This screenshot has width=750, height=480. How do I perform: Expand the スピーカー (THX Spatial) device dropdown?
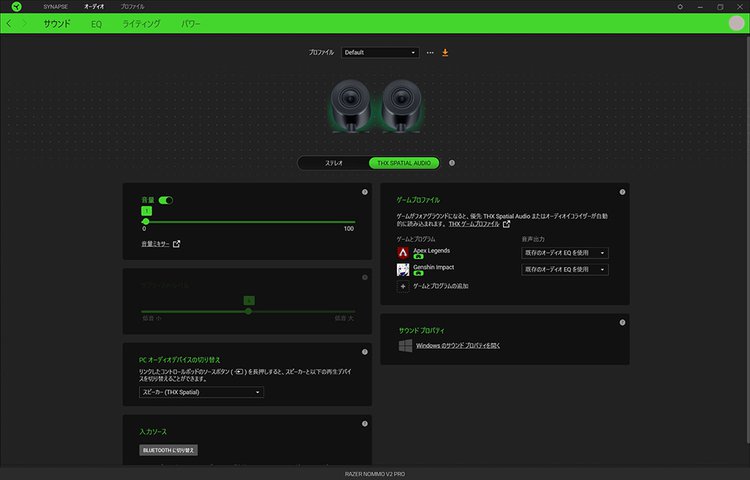click(202, 392)
